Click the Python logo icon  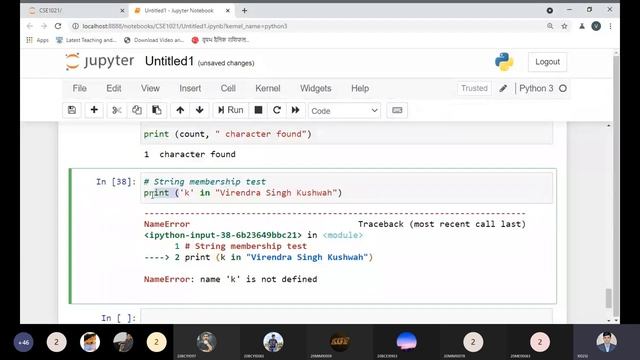504,62
